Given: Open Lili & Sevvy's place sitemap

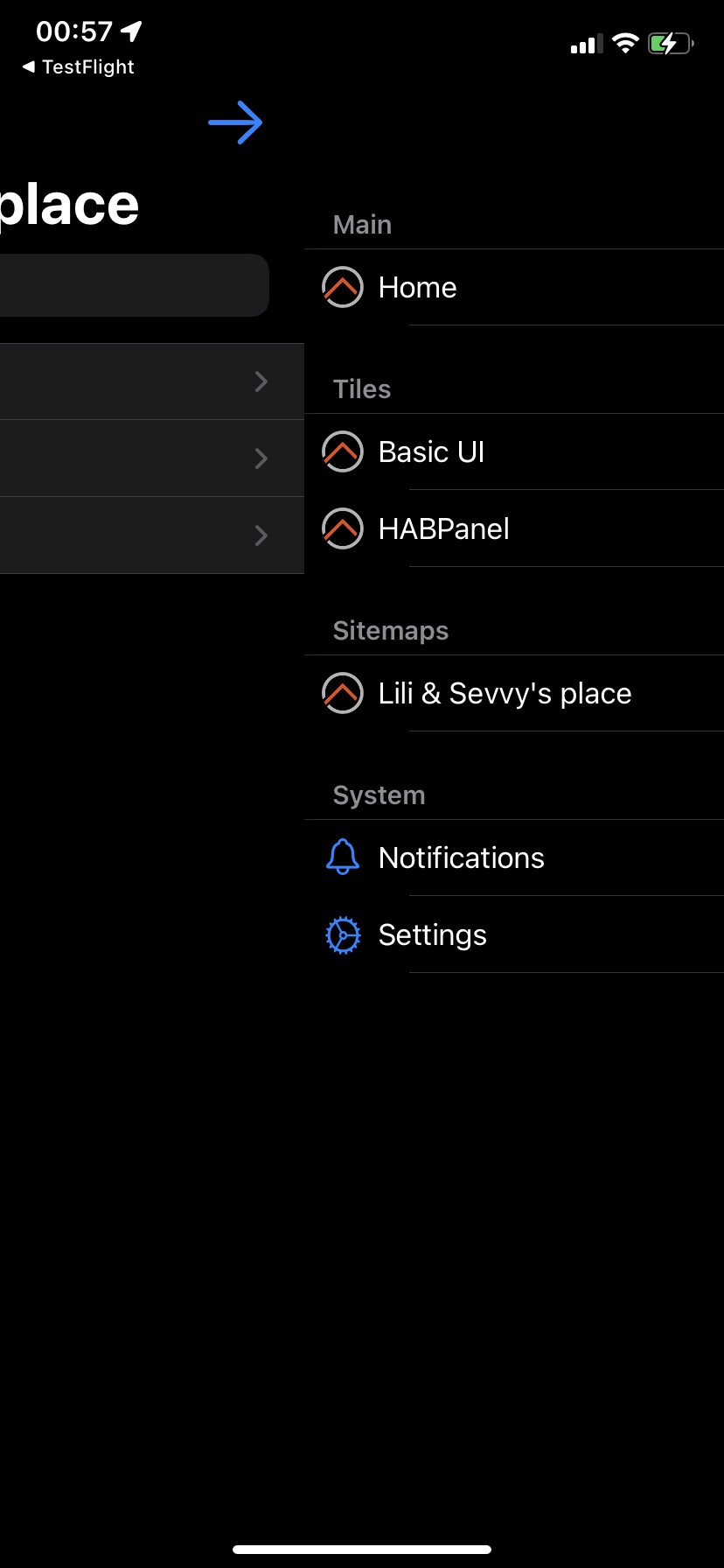Looking at the screenshot, I should tap(505, 693).
